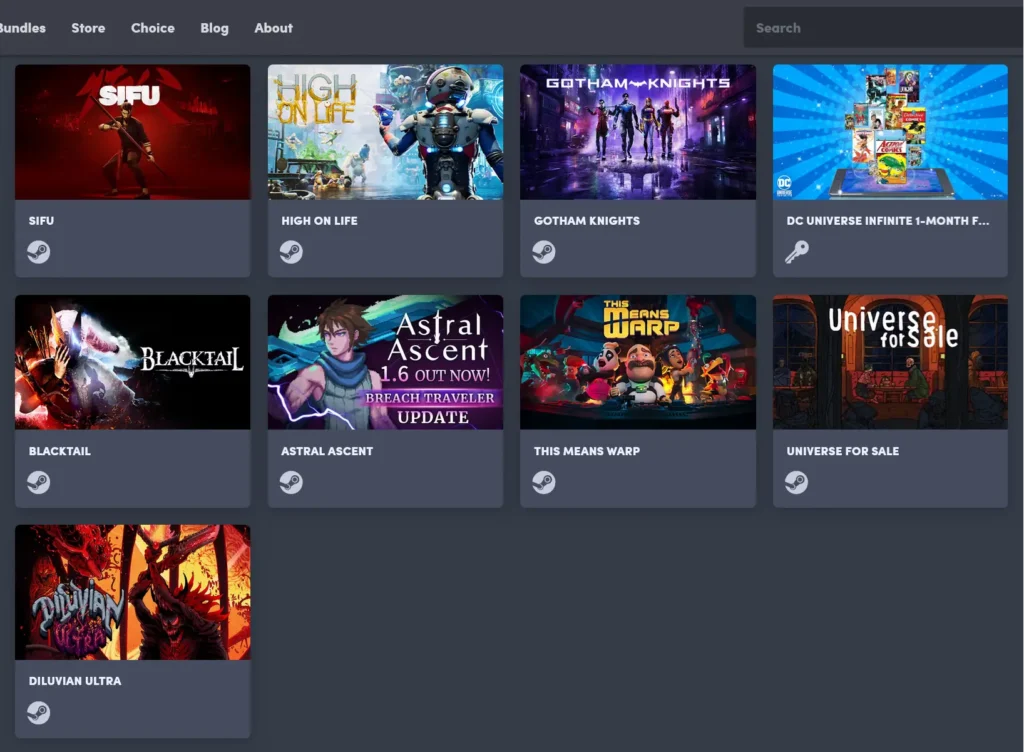Open the Blog navigation link
1024x752 pixels.
coord(214,28)
